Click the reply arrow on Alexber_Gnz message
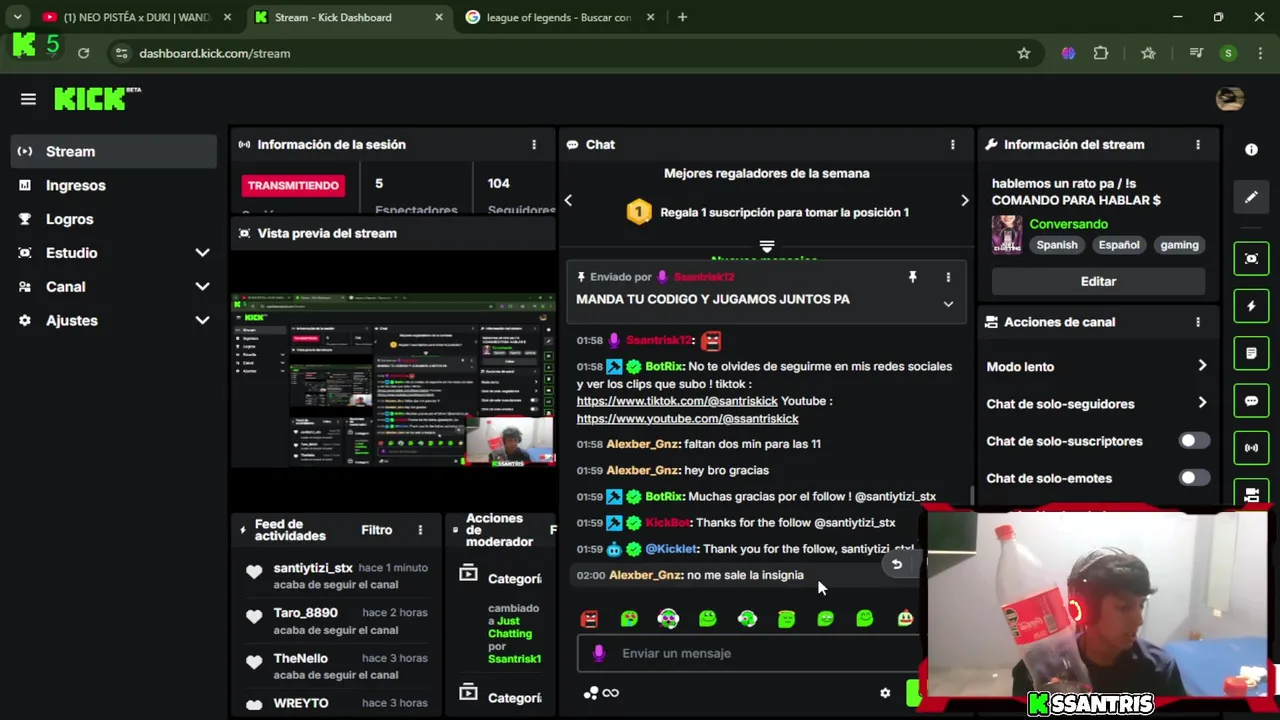Viewport: 1280px width, 720px height. point(896,565)
